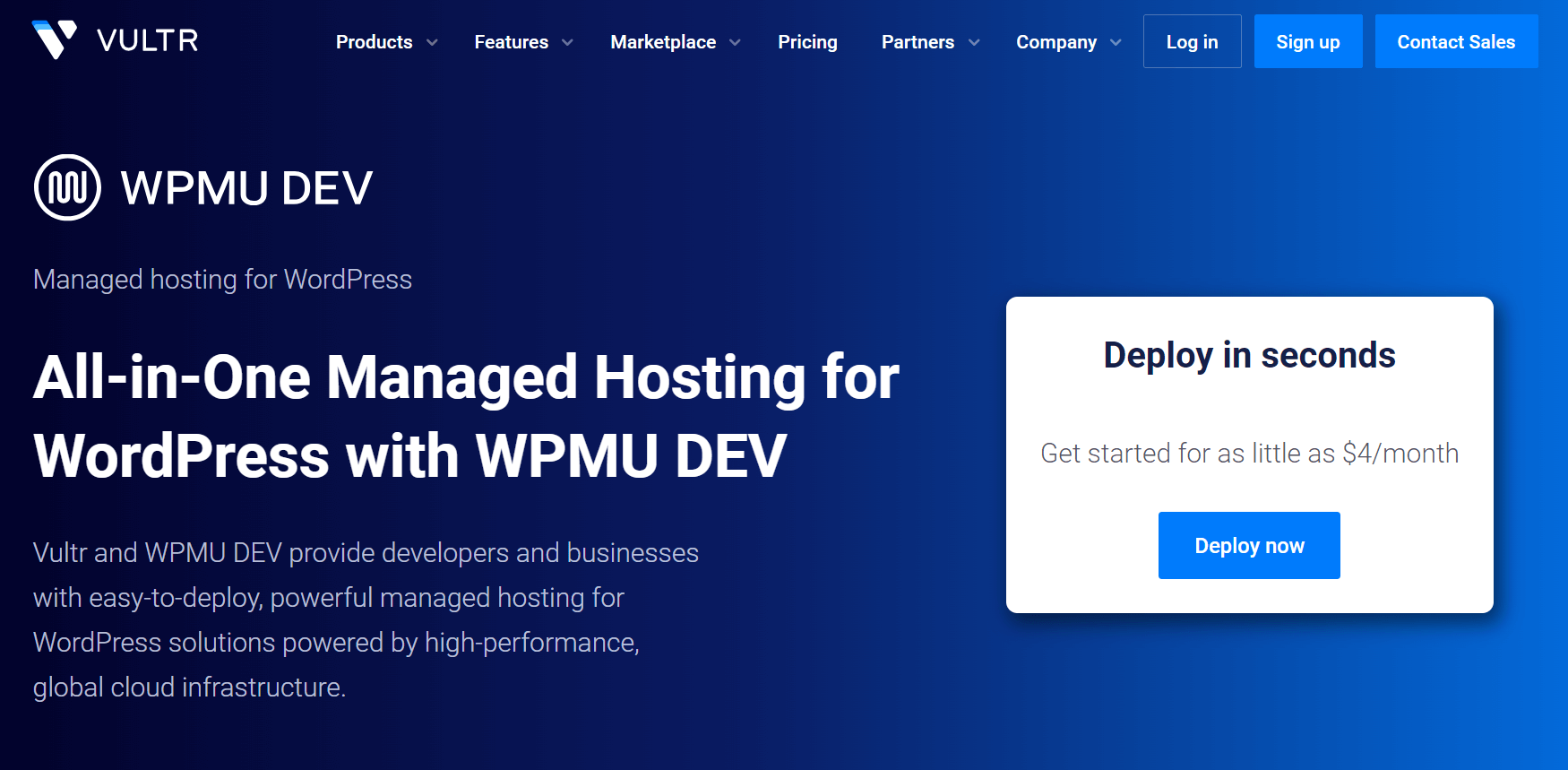
Task: Click the Log in button
Action: 1192,41
